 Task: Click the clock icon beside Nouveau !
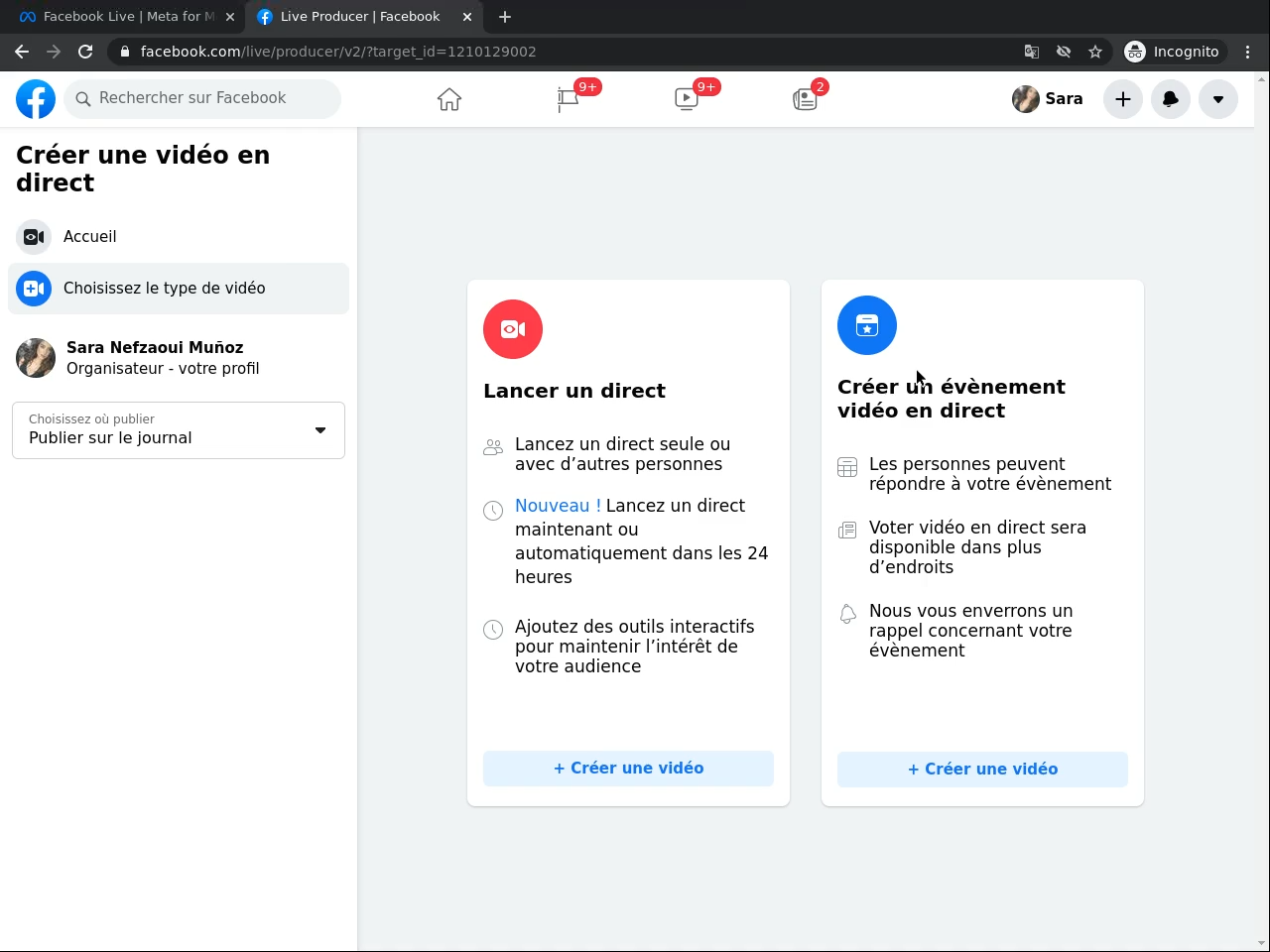coord(493,511)
